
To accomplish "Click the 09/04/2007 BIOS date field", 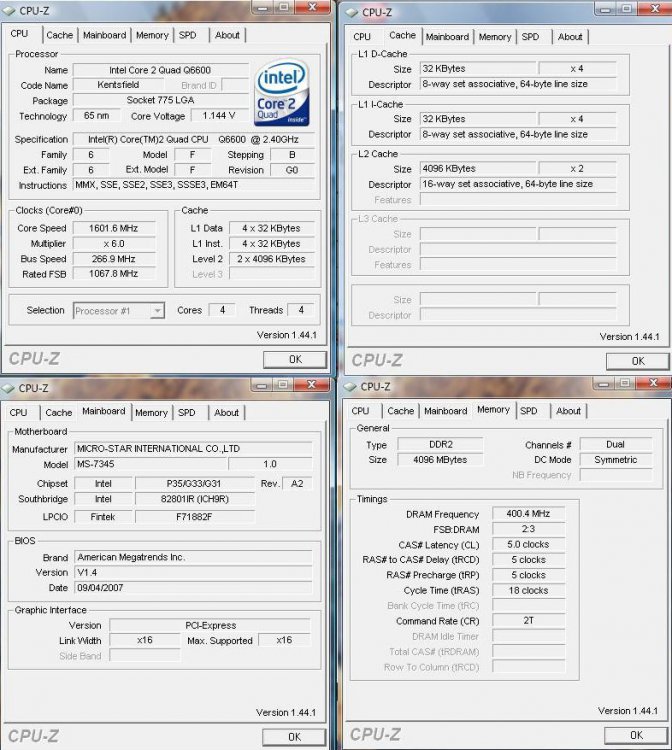I will click(193, 588).
